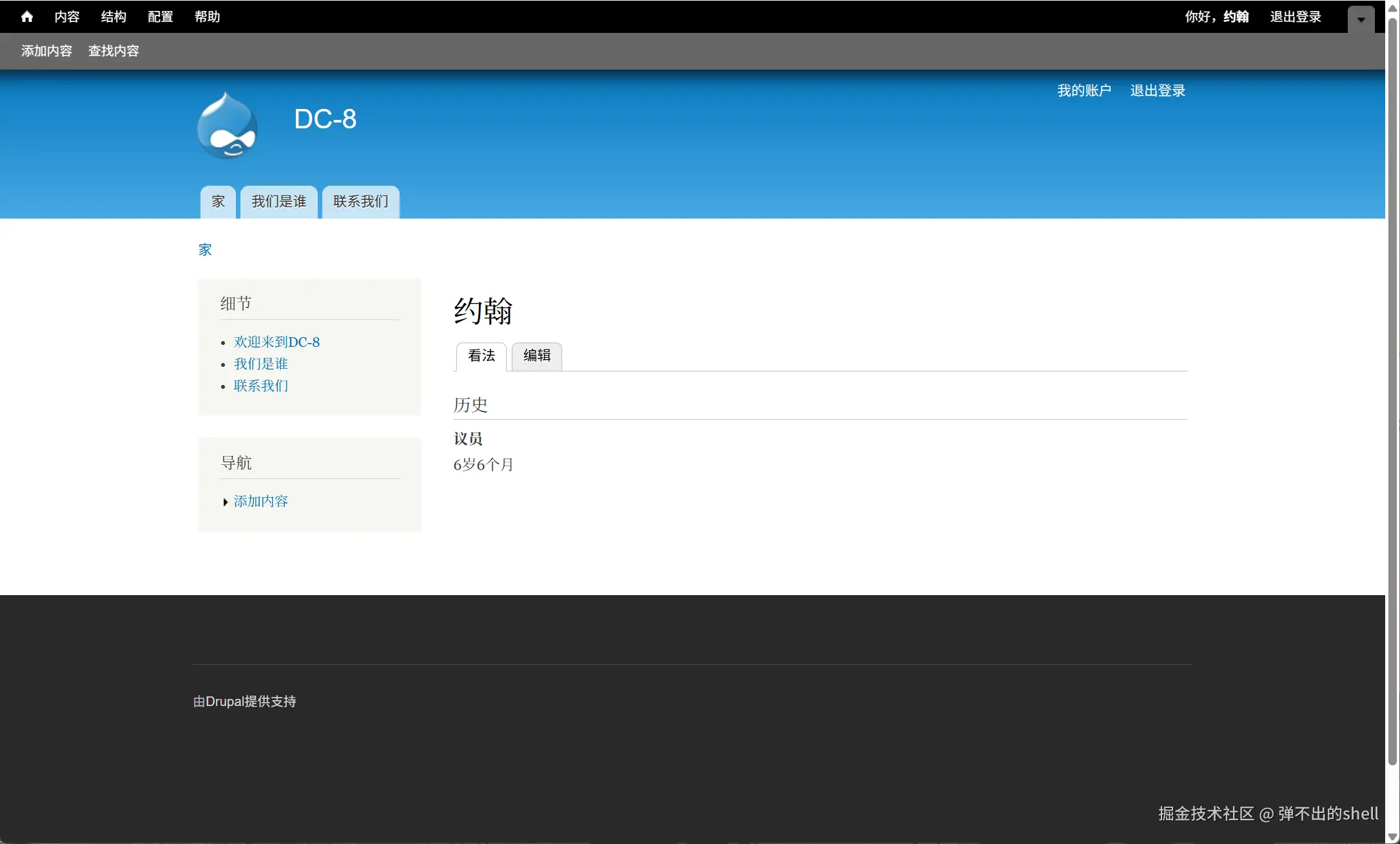1400x844 pixels.
Task: Open the 我们是谁 main menu tab
Action: tap(278, 202)
